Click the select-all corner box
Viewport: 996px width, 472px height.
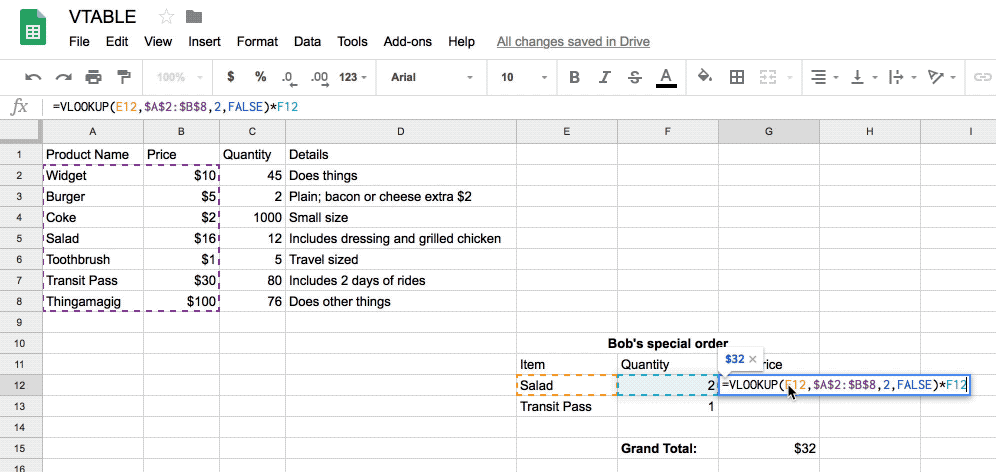point(21,131)
